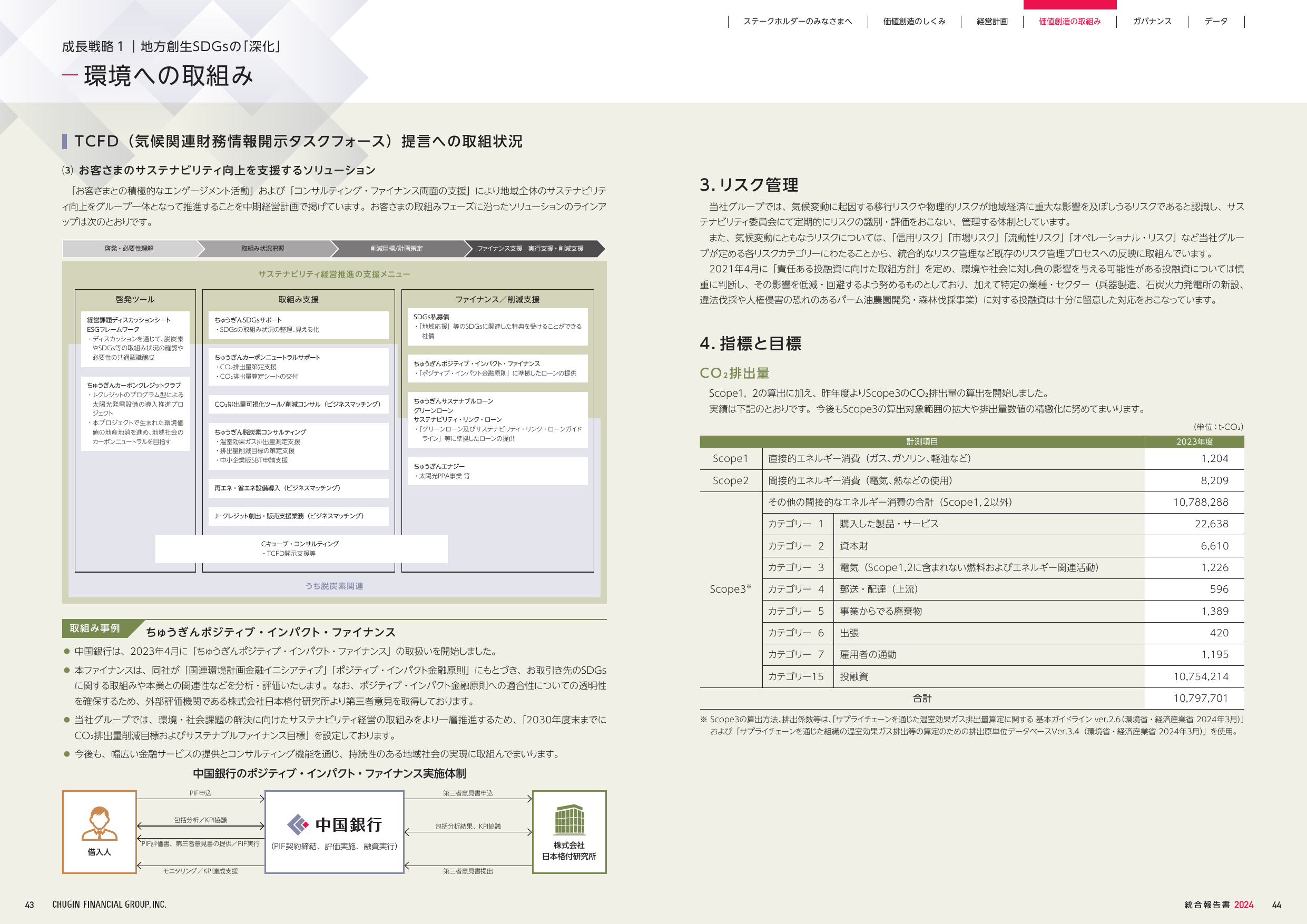The height and width of the screenshot is (924, 1307).
Task: Click the ちゅうぎんサステナブルローン box
Action: click(497, 419)
